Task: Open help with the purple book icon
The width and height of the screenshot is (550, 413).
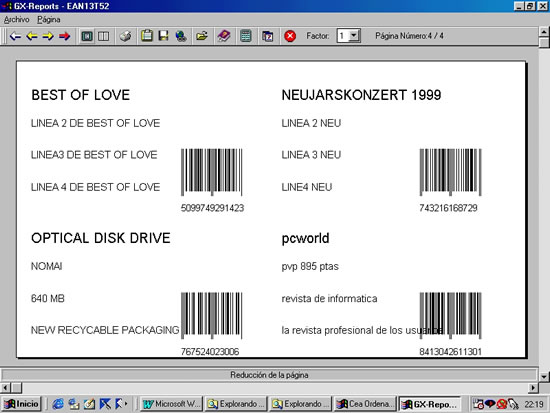Action: click(x=224, y=36)
